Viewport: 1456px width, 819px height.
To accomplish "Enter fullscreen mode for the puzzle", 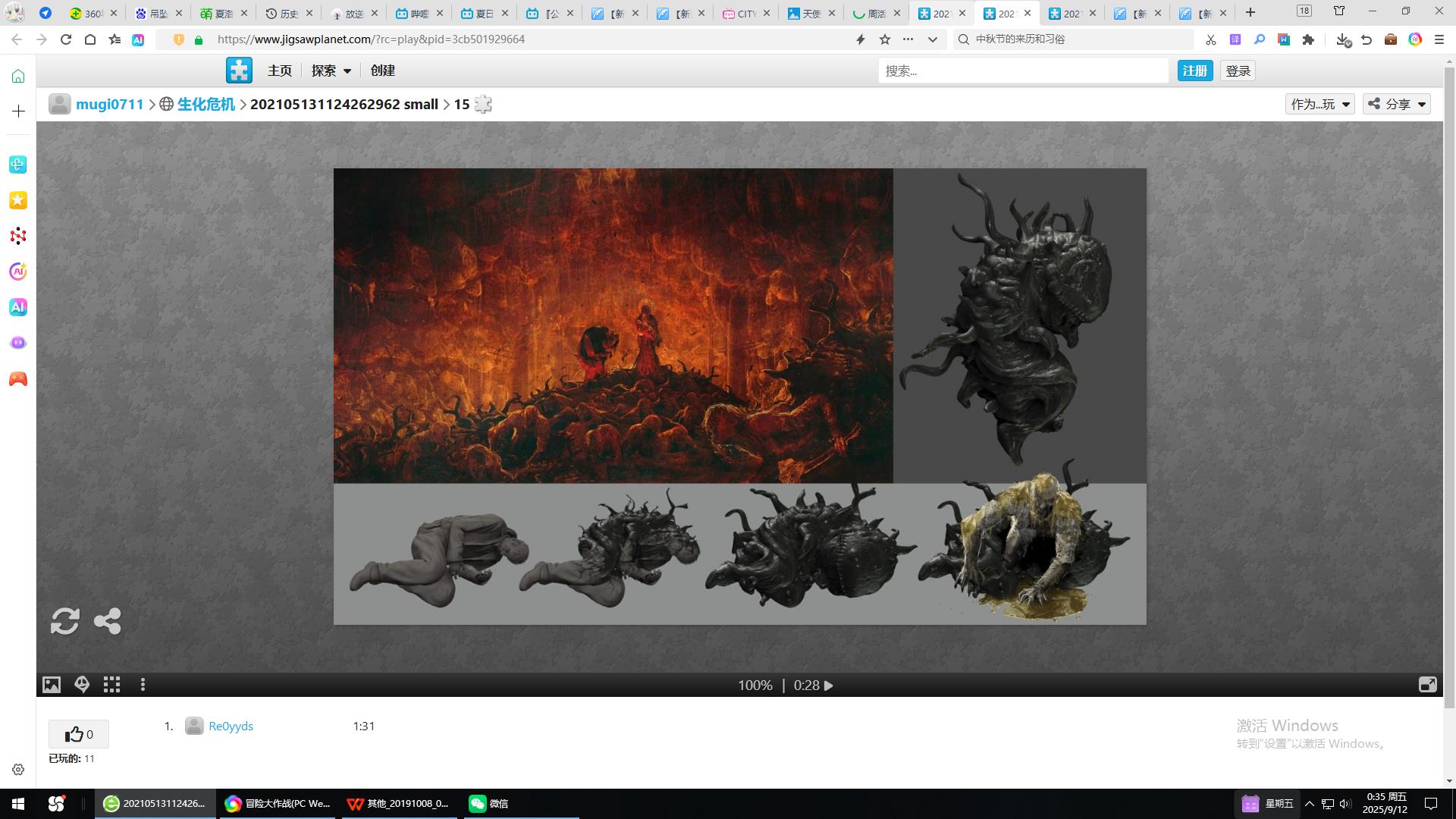I will [1427, 685].
